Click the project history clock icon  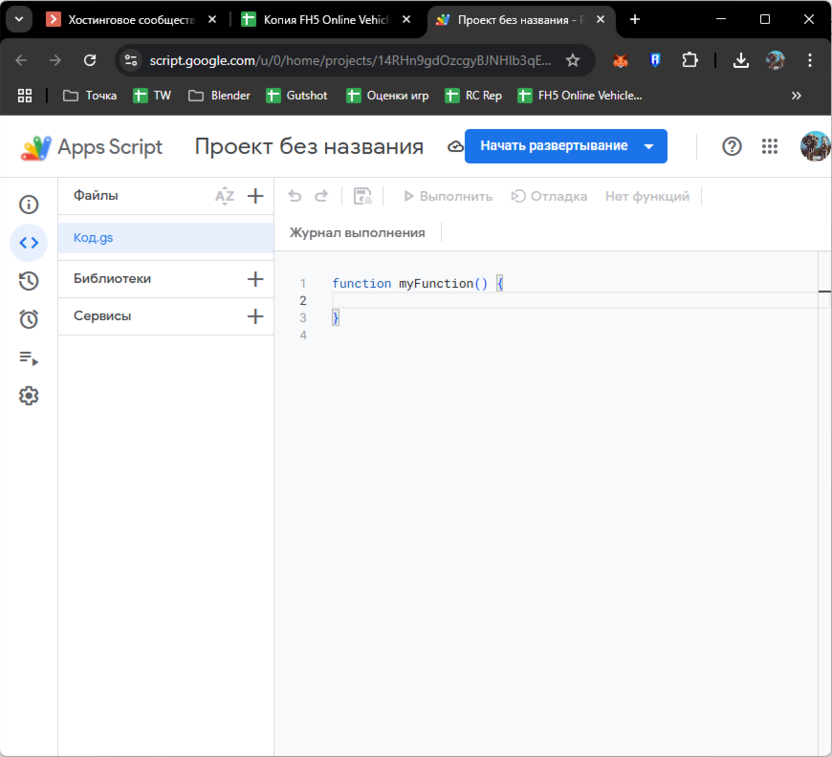point(29,281)
